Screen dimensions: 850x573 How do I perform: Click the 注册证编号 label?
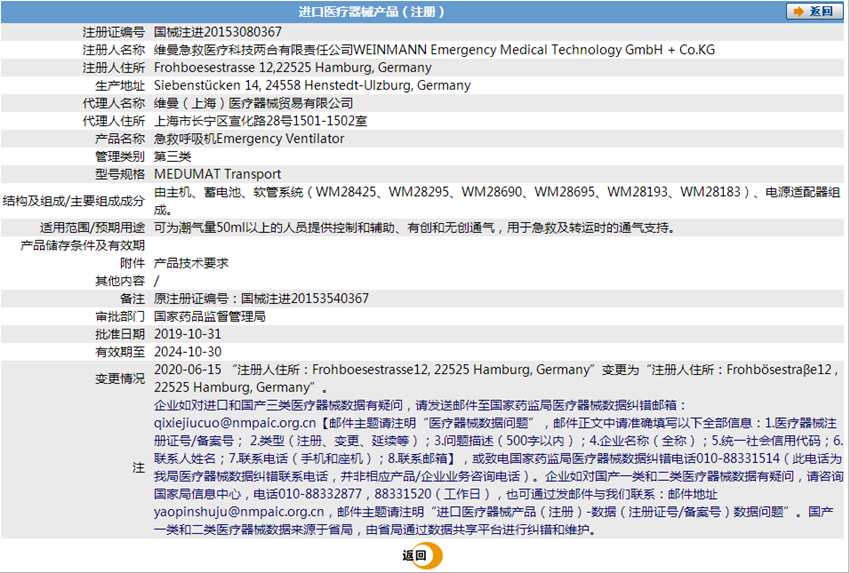tap(114, 32)
